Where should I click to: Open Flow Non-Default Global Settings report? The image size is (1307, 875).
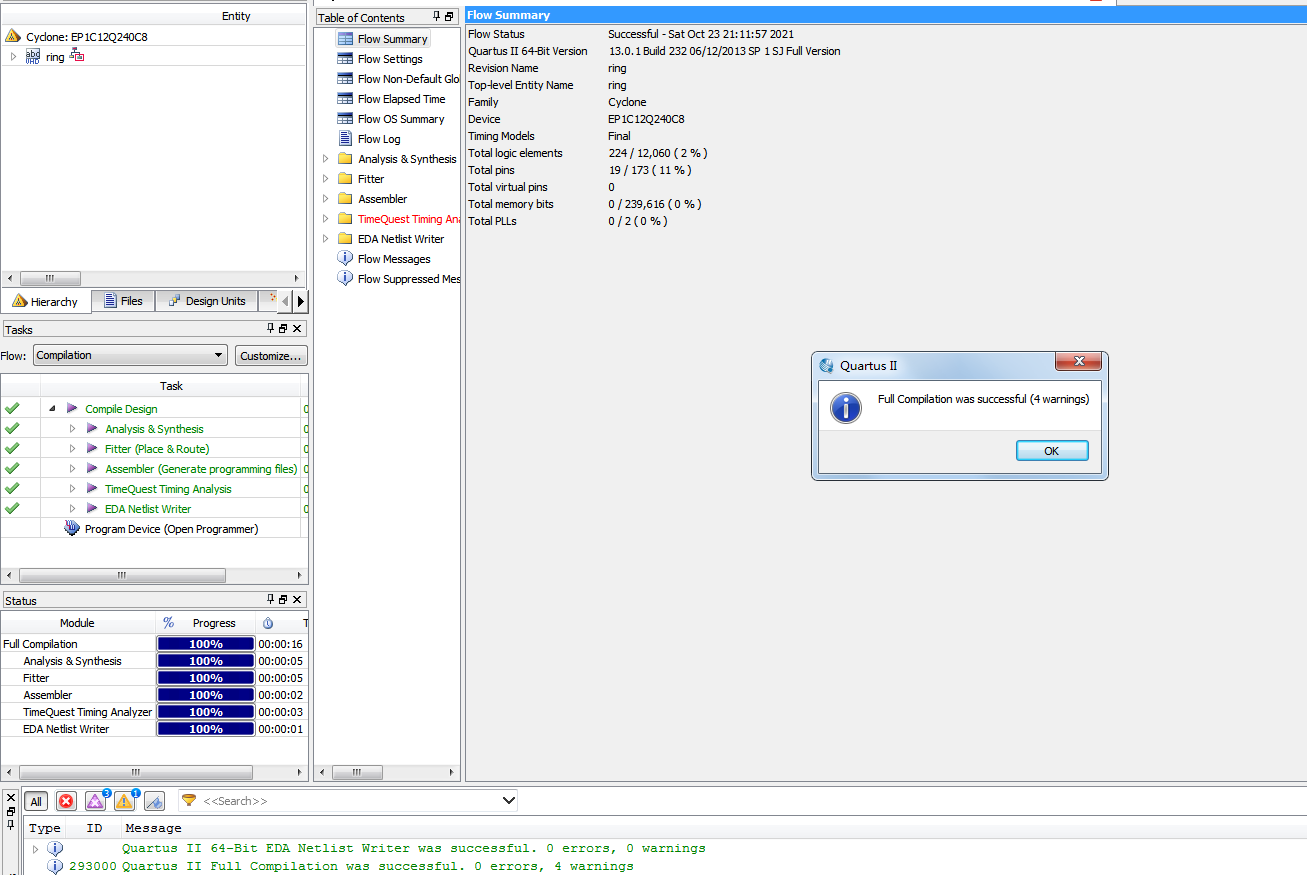(x=398, y=79)
